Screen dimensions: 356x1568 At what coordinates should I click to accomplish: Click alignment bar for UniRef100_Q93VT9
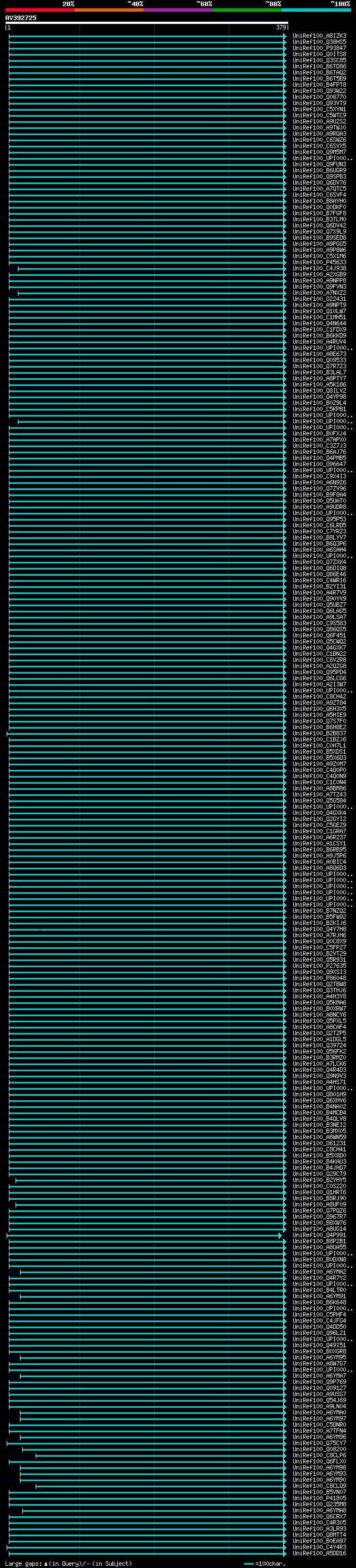(147, 103)
